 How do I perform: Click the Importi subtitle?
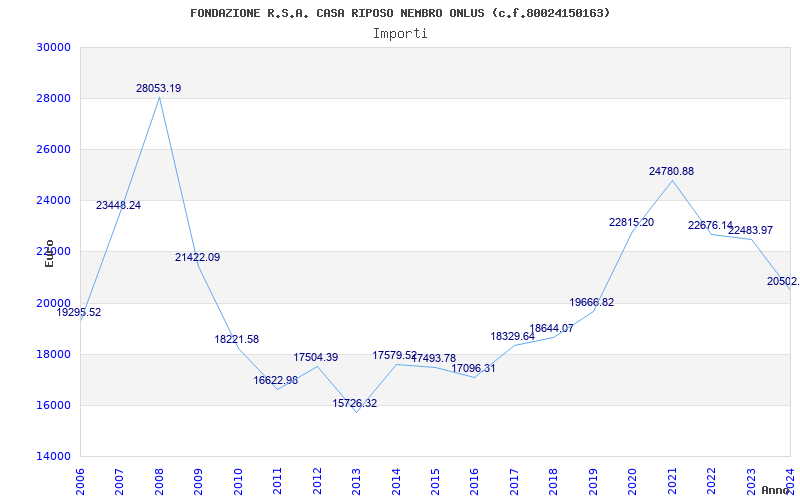pyautogui.click(x=400, y=34)
